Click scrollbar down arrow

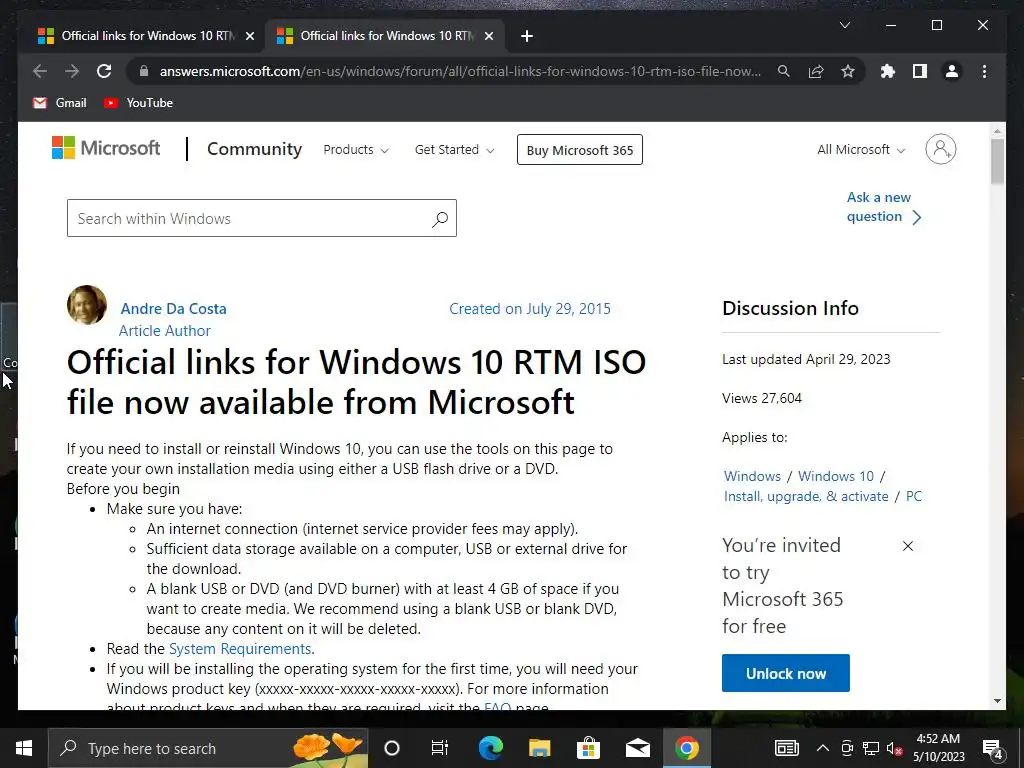point(997,701)
